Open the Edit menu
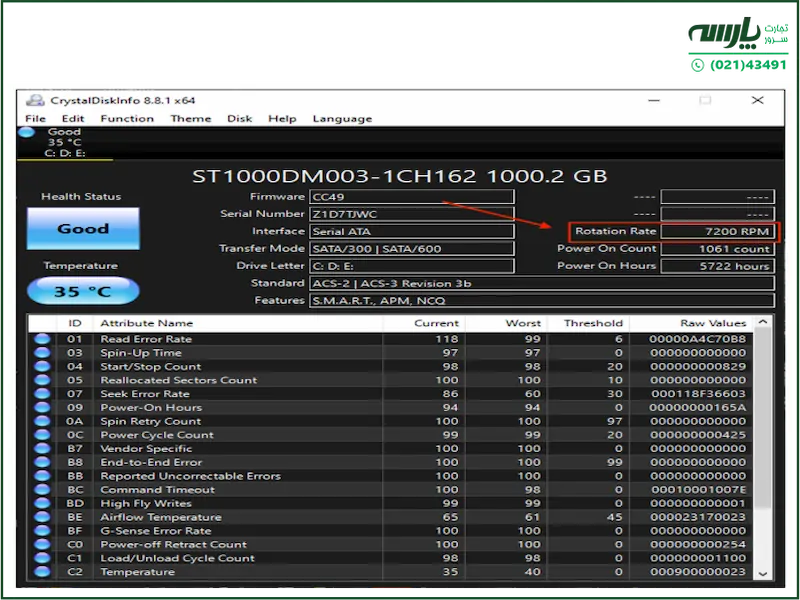Image resolution: width=800 pixels, height=600 pixels. click(72, 118)
